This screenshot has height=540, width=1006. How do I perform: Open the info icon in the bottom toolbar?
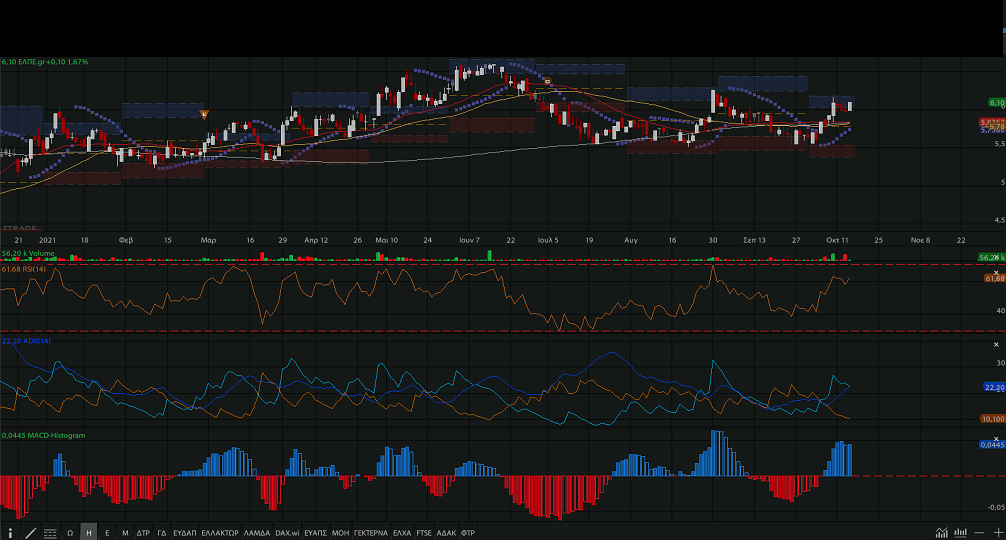(10, 533)
